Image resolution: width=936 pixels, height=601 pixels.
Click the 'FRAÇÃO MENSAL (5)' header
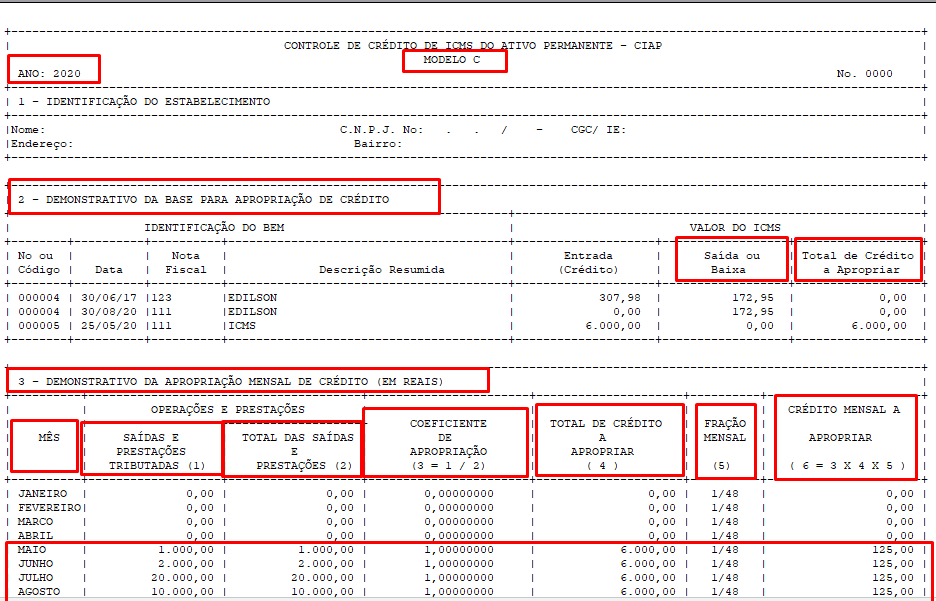pyautogui.click(x=725, y=445)
